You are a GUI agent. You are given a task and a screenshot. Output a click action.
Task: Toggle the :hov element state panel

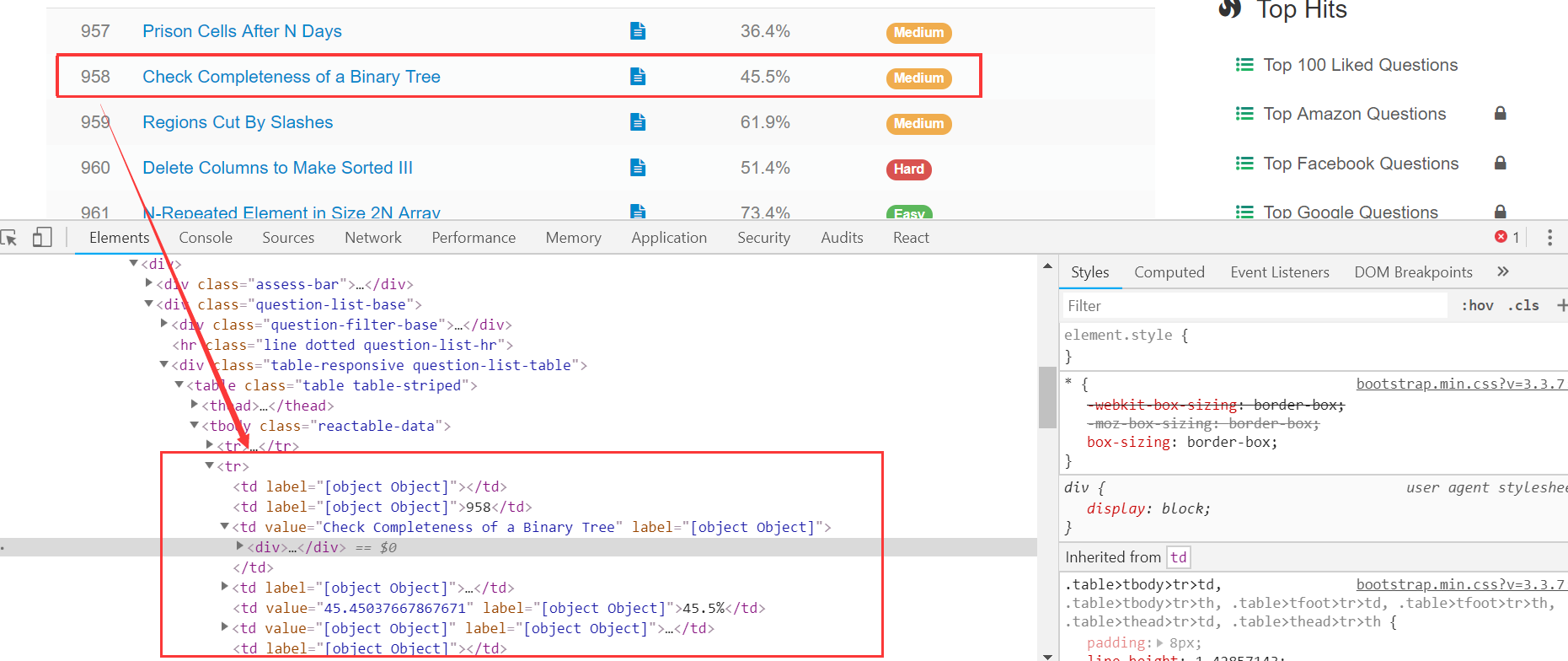(x=1477, y=305)
